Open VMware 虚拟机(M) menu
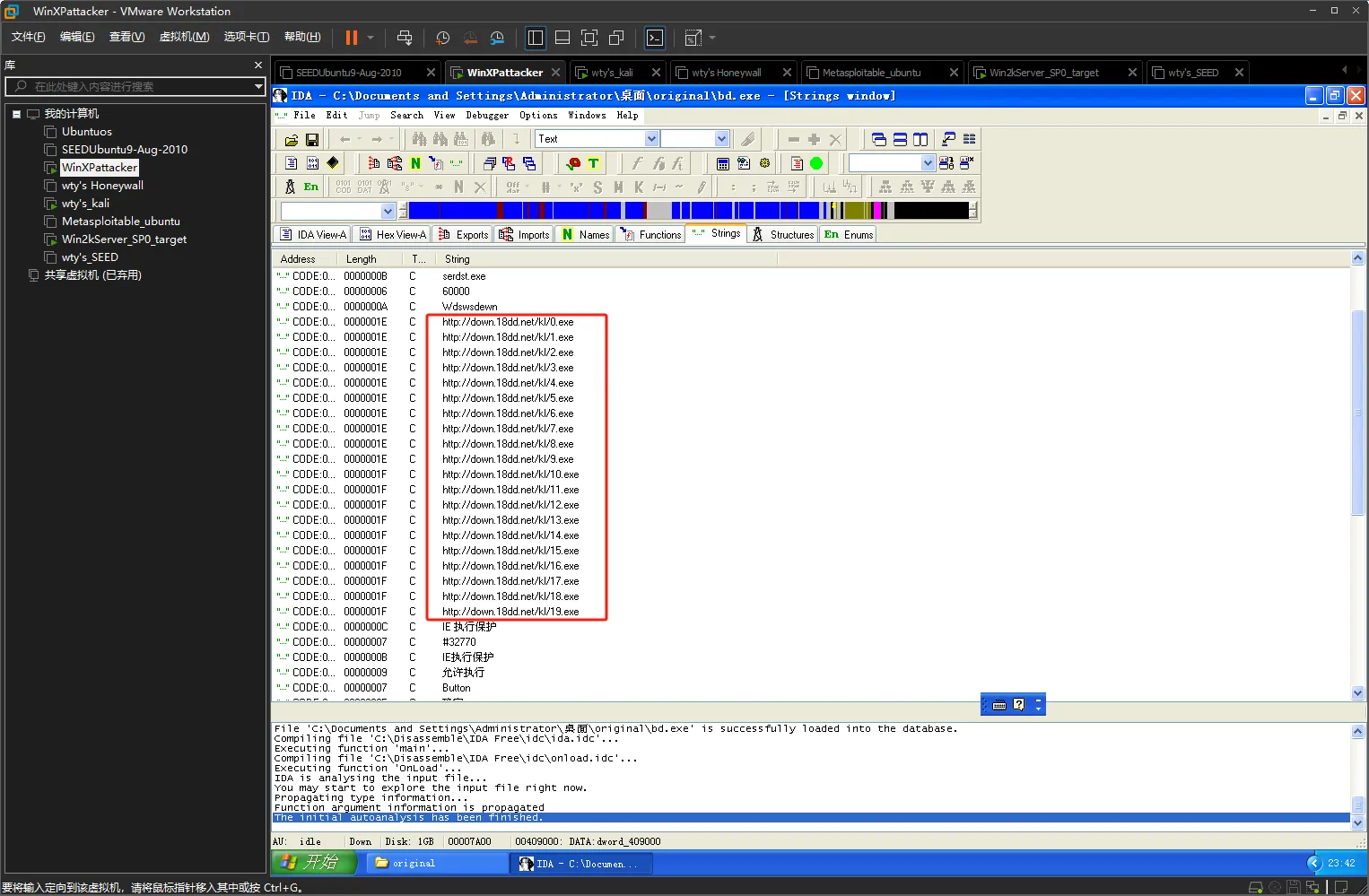This screenshot has height=896, width=1369. pos(184,37)
